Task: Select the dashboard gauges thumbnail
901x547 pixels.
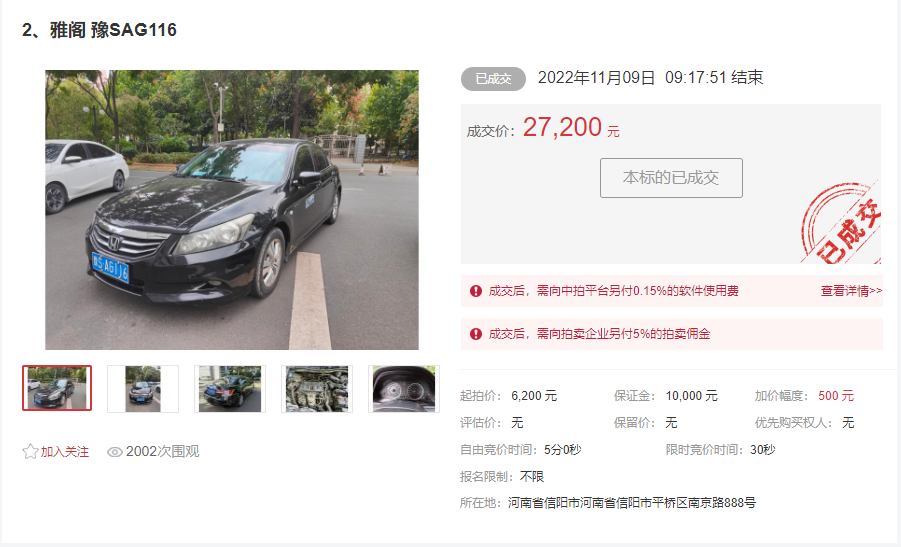Action: (x=404, y=389)
